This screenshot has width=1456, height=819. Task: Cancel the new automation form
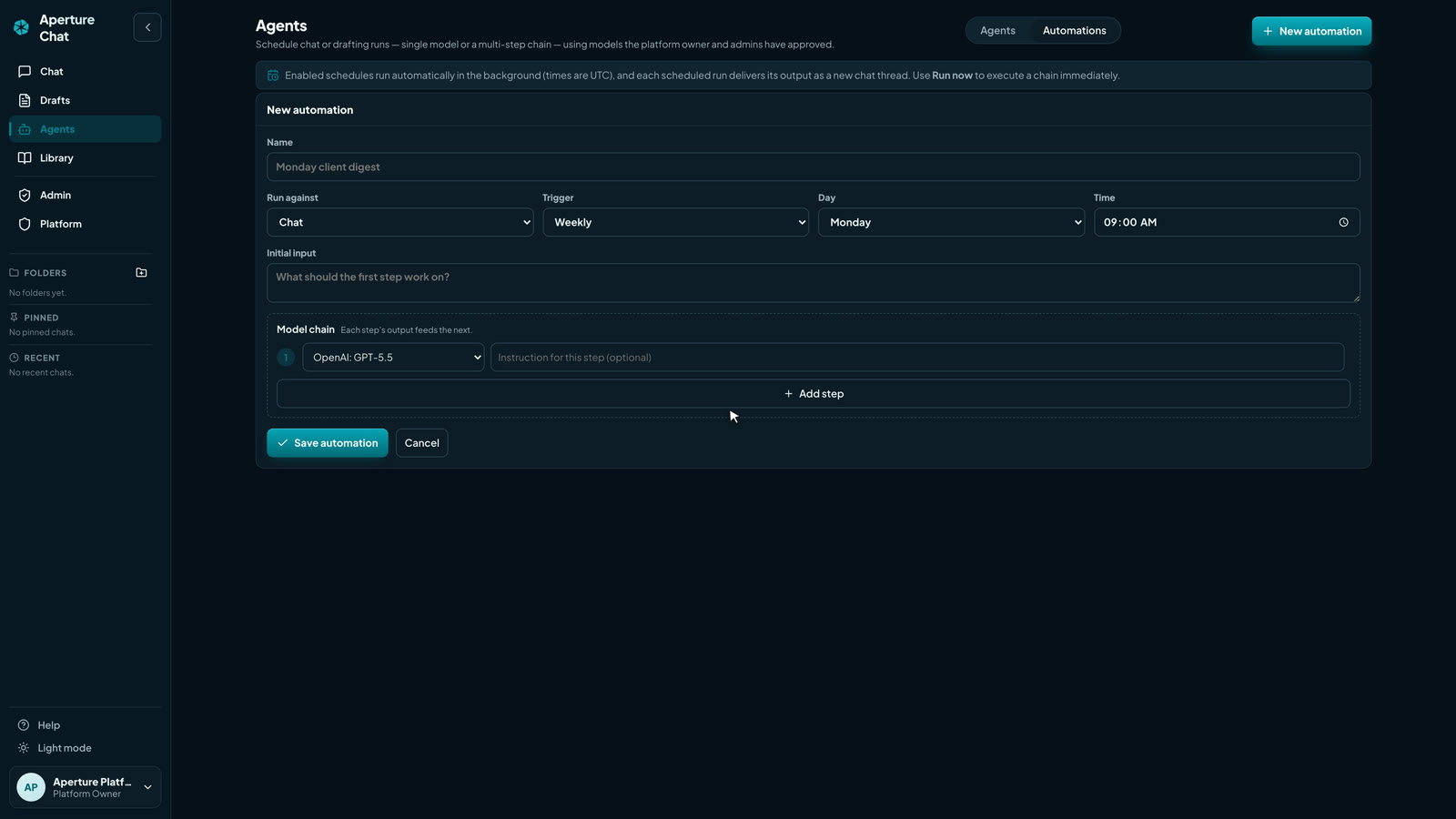421,443
